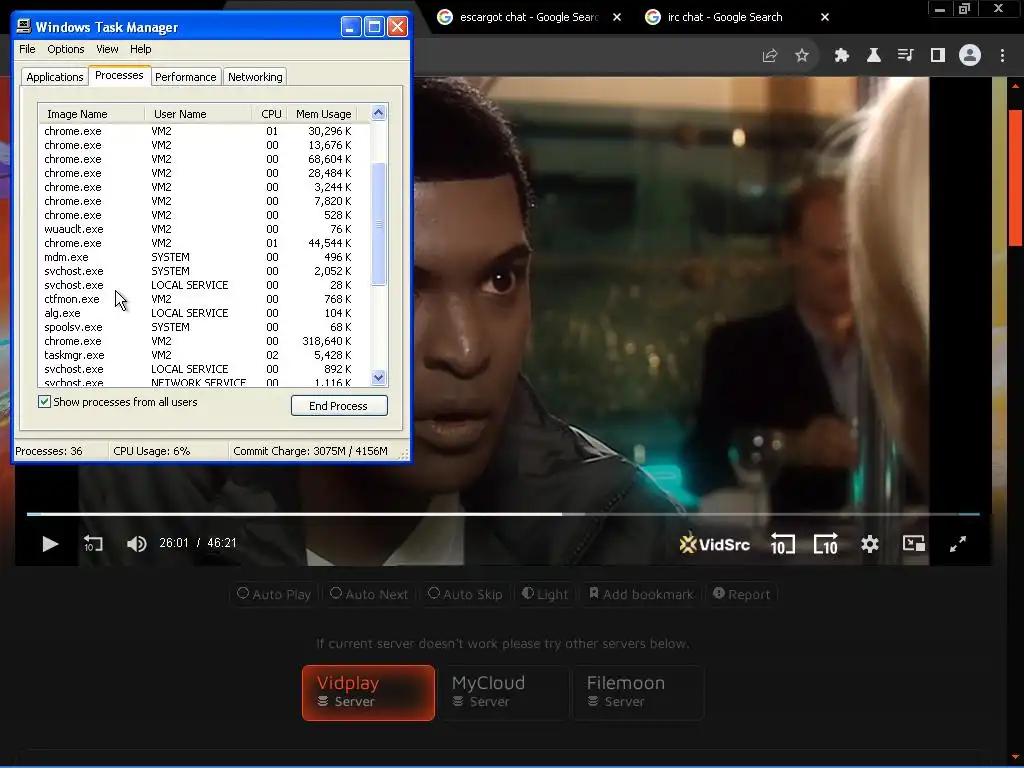Screen dimensions: 1024x768
Task: Click End Process button
Action: [x=339, y=406]
